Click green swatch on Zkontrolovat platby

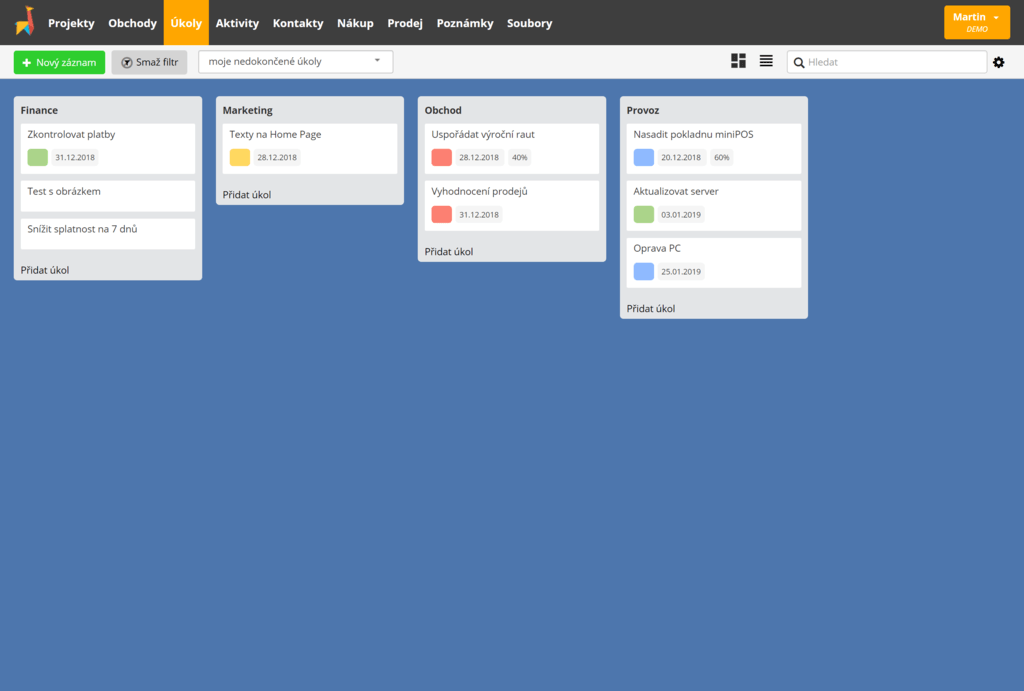coord(38,157)
